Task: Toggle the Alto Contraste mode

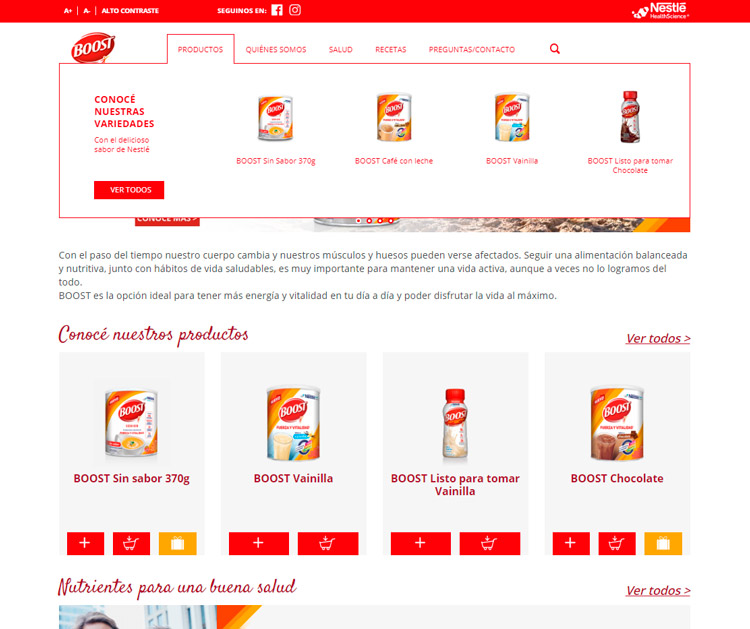Action: point(130,11)
